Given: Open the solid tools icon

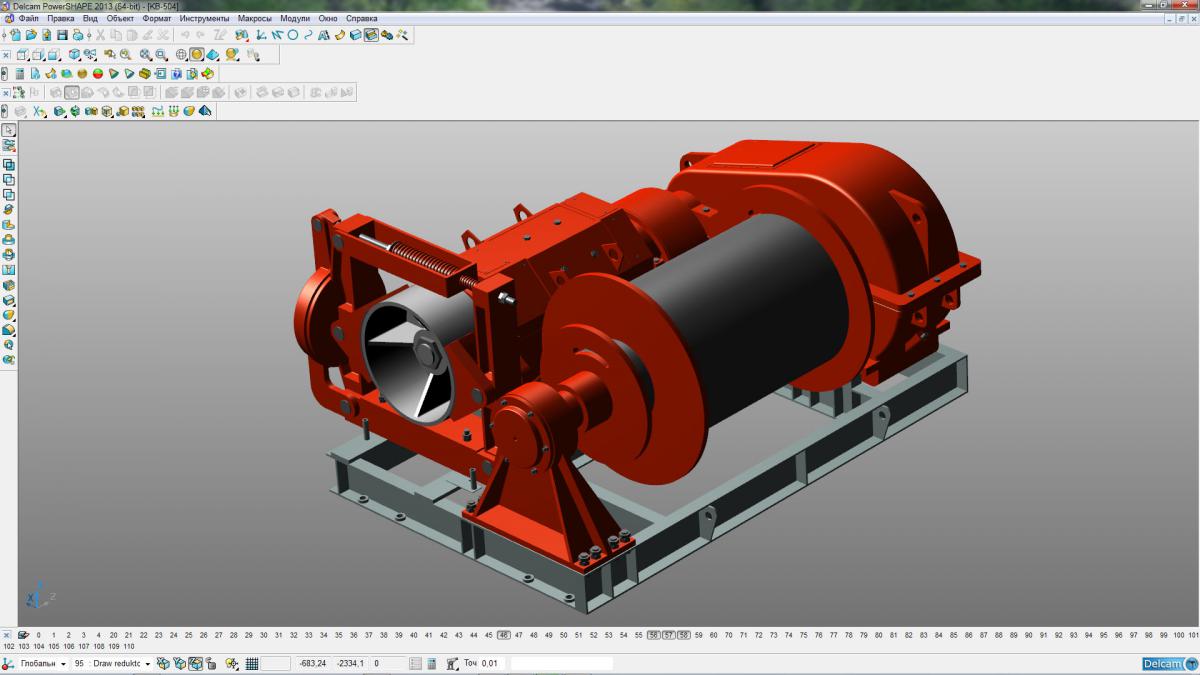Looking at the screenshot, I should tap(355, 34).
